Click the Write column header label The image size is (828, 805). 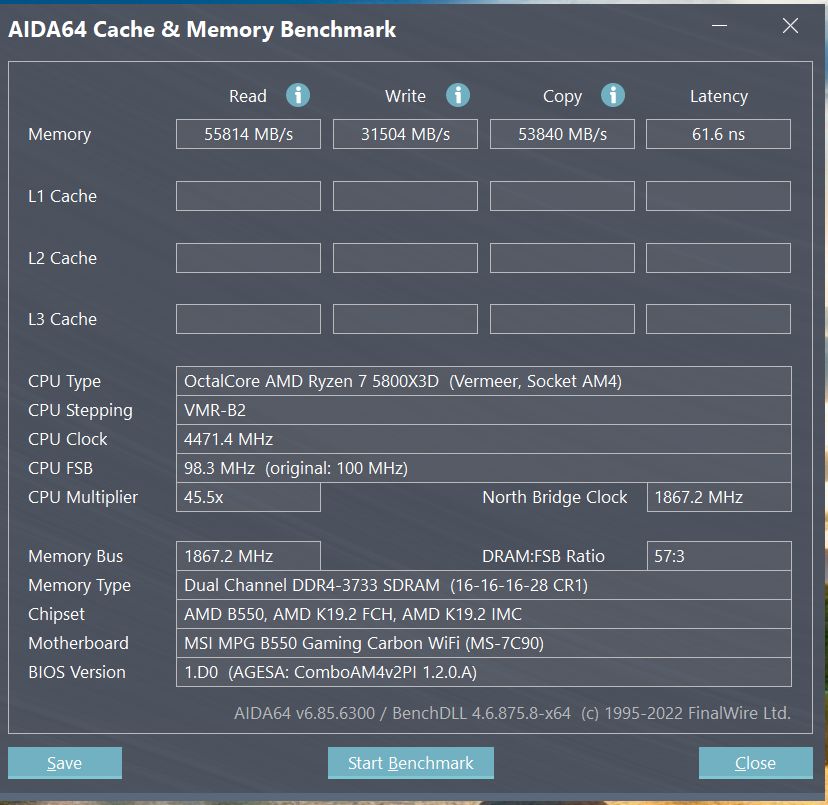(405, 96)
